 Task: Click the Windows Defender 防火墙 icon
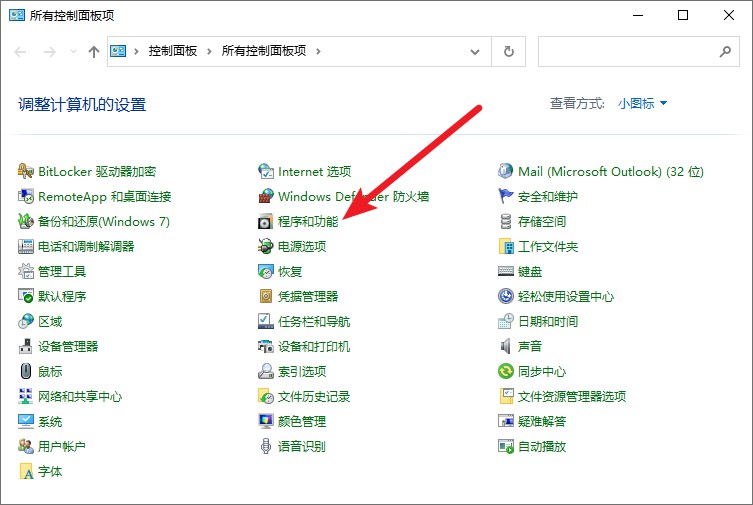[x=266, y=196]
